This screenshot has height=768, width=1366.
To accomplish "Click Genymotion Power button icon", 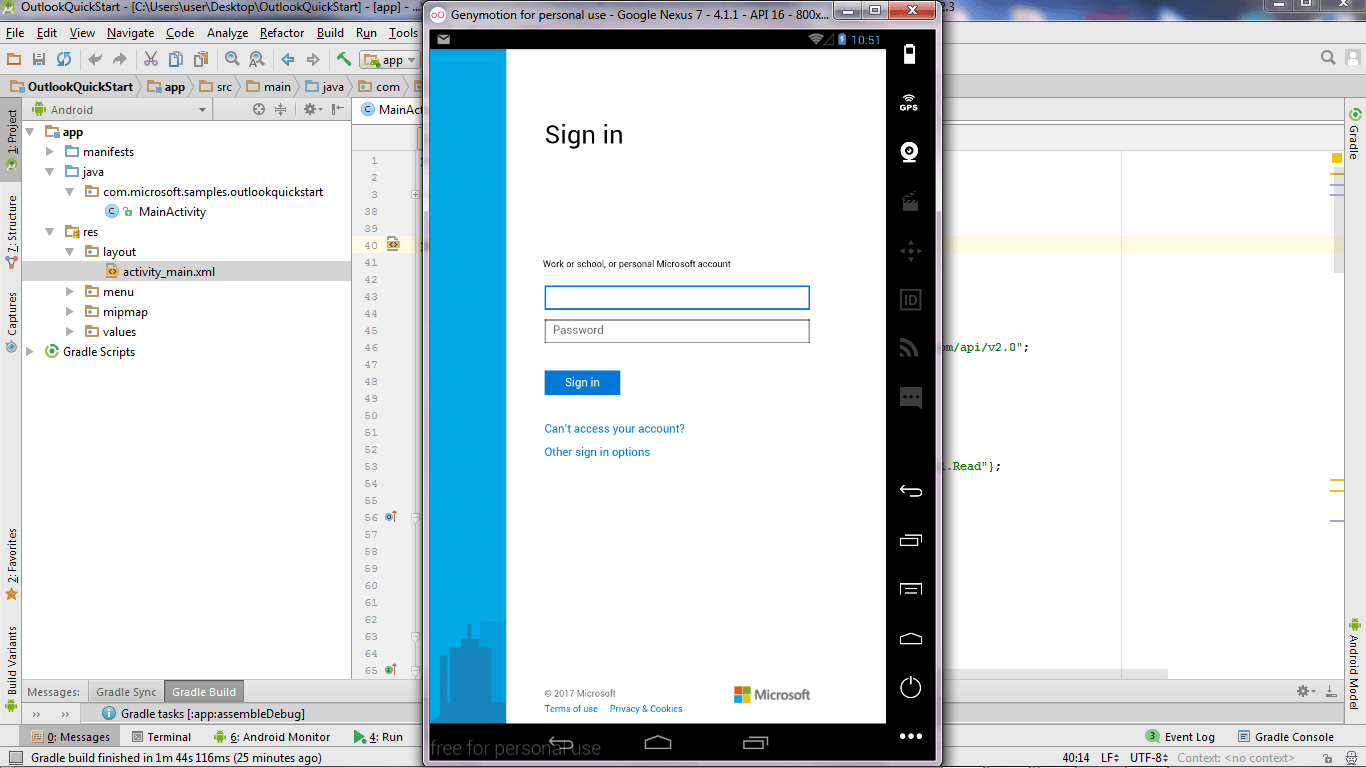I will (910, 687).
